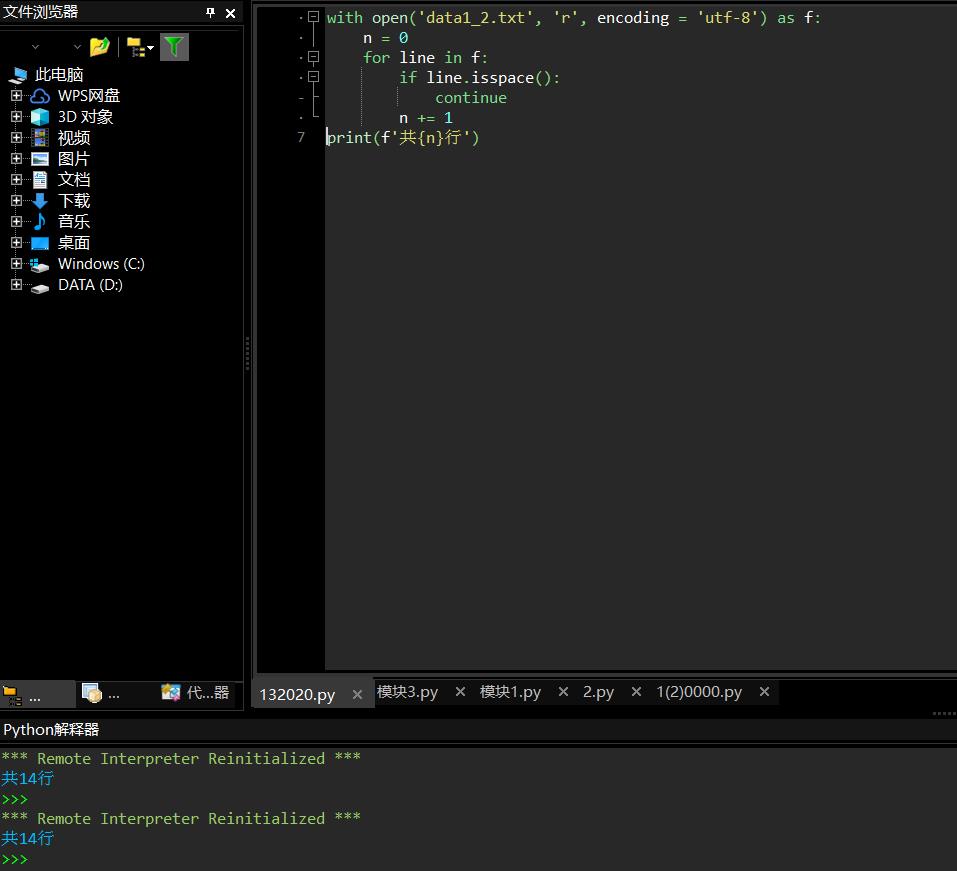
Task: Select the DATA (D:) label
Action: point(90,285)
